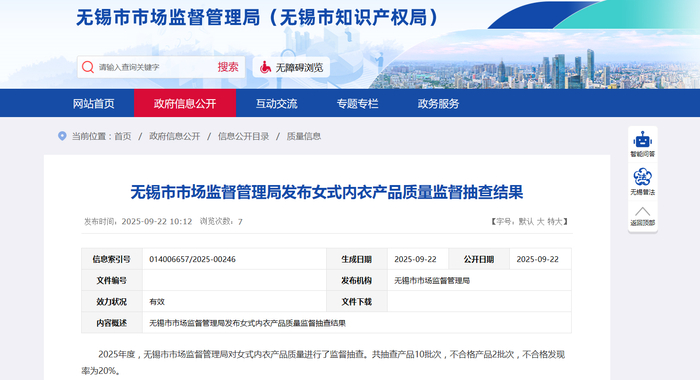Click the 生成日期 value 2025-09-22
This screenshot has width=700, height=380.
point(415,259)
